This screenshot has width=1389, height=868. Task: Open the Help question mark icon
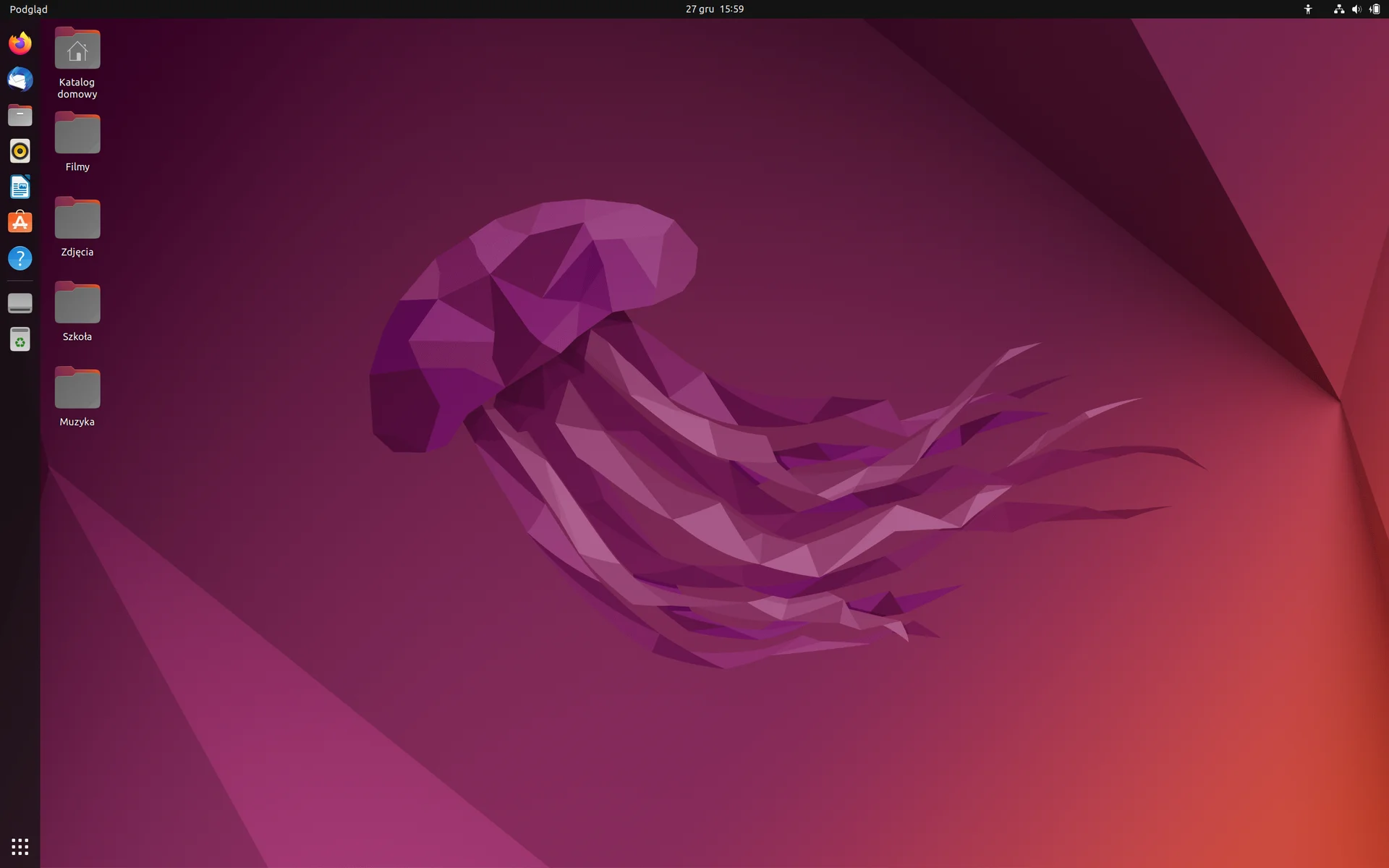pos(20,258)
